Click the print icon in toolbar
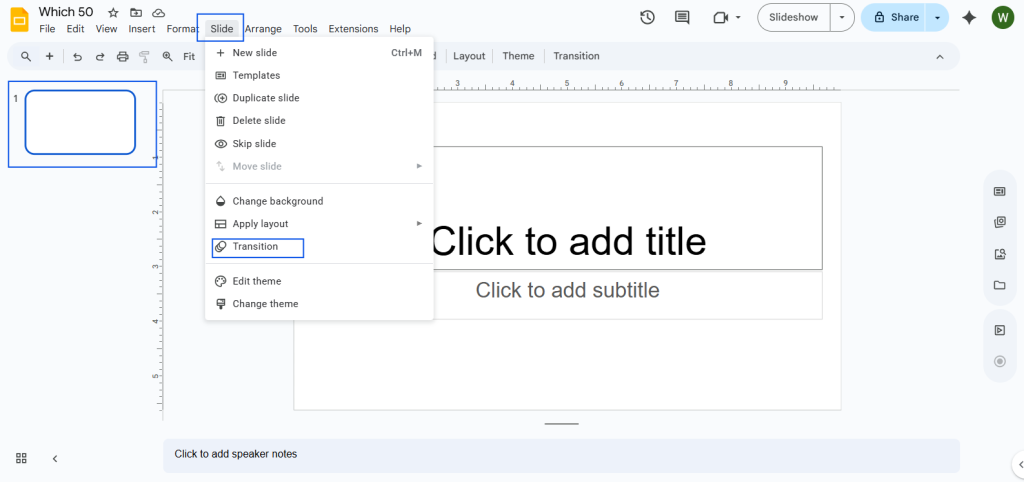 (x=122, y=57)
